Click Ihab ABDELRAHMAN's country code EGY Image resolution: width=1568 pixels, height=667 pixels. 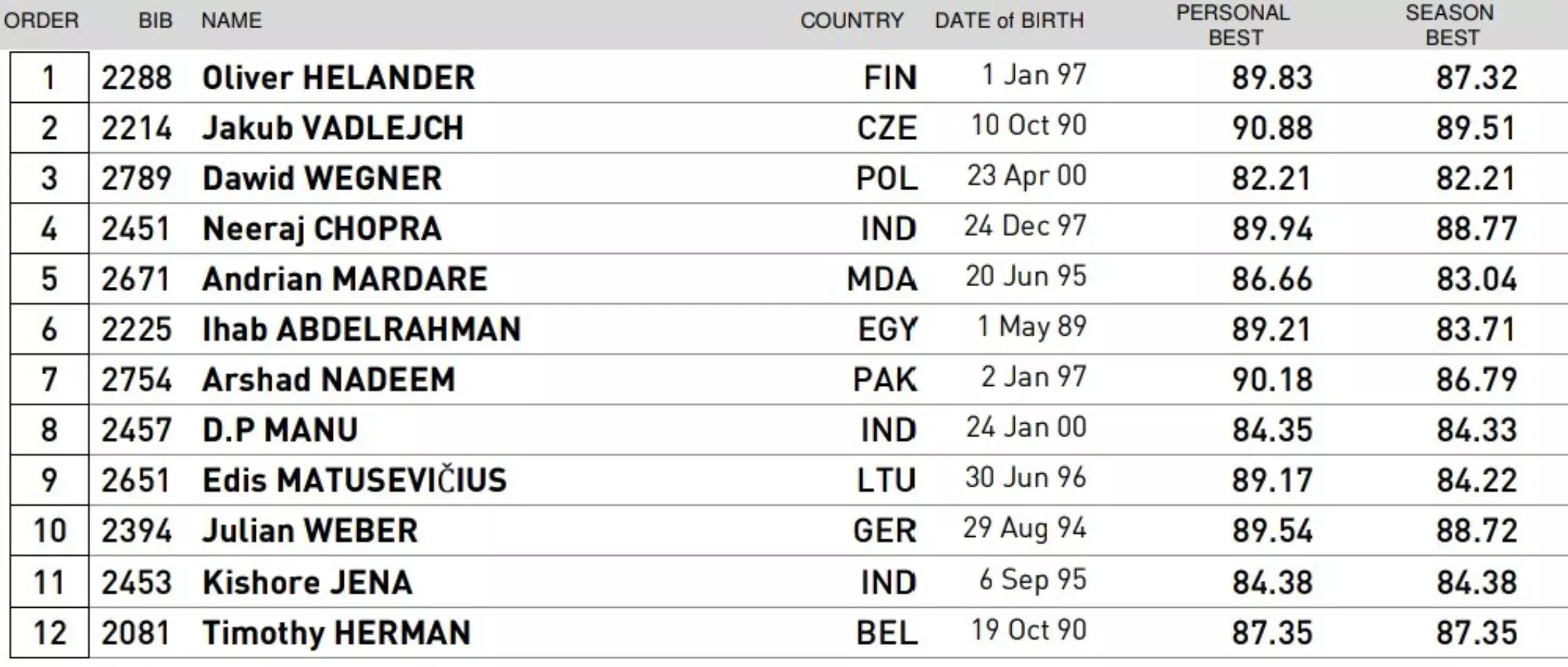[x=887, y=329]
